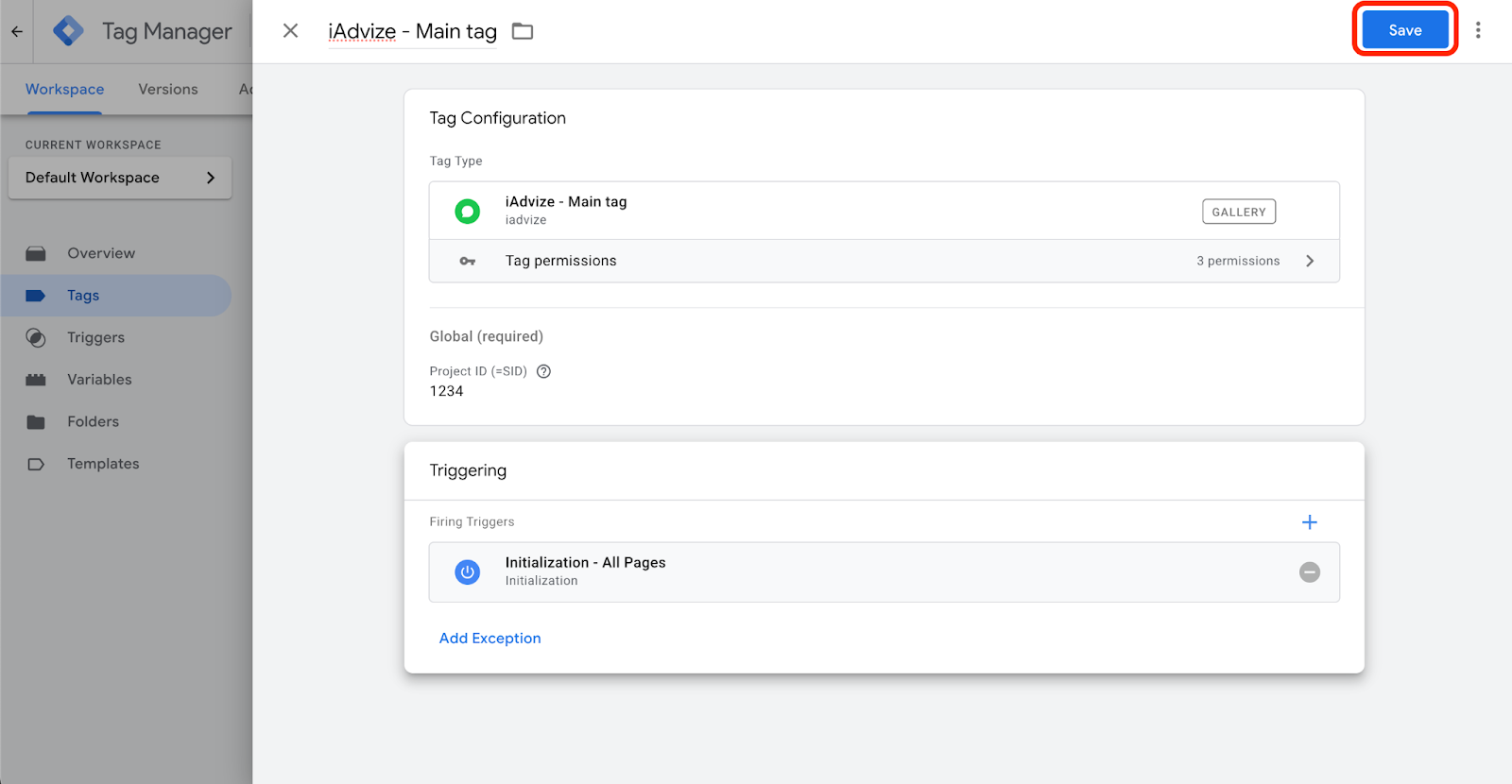Image resolution: width=1512 pixels, height=784 pixels.
Task: Close the tag editor panel
Action: point(290,31)
